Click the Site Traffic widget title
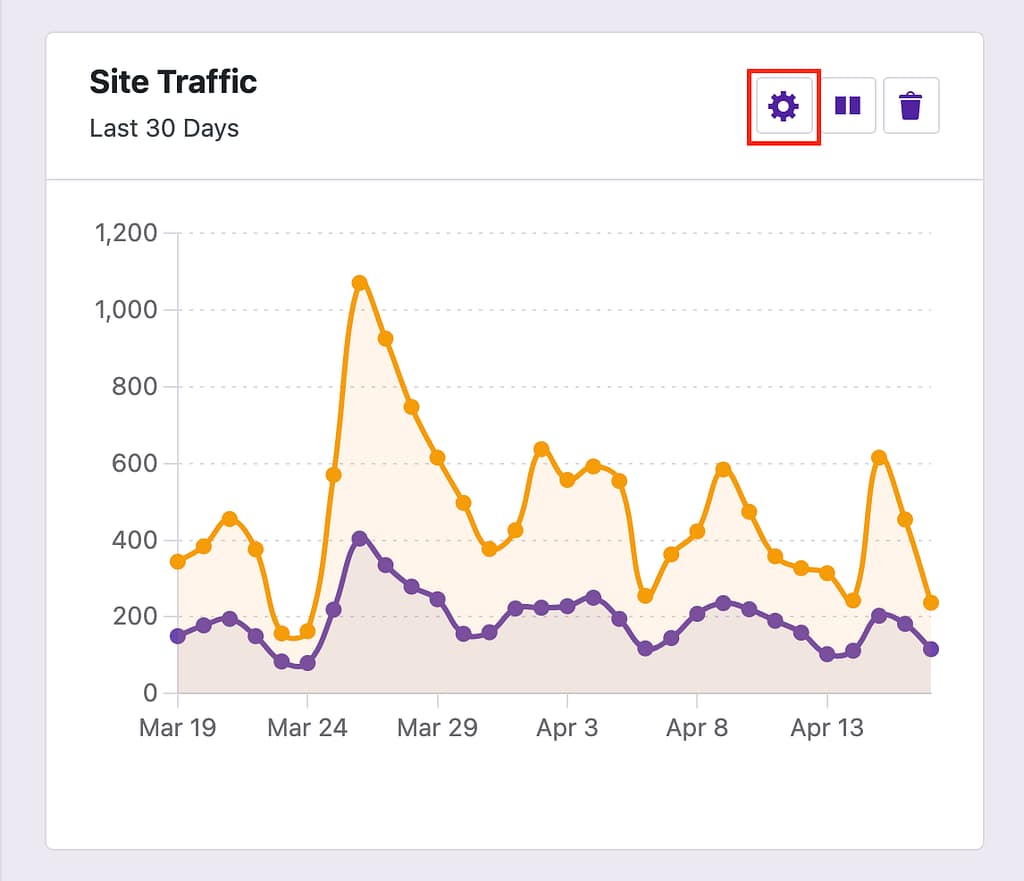This screenshot has width=1024, height=881. point(173,82)
